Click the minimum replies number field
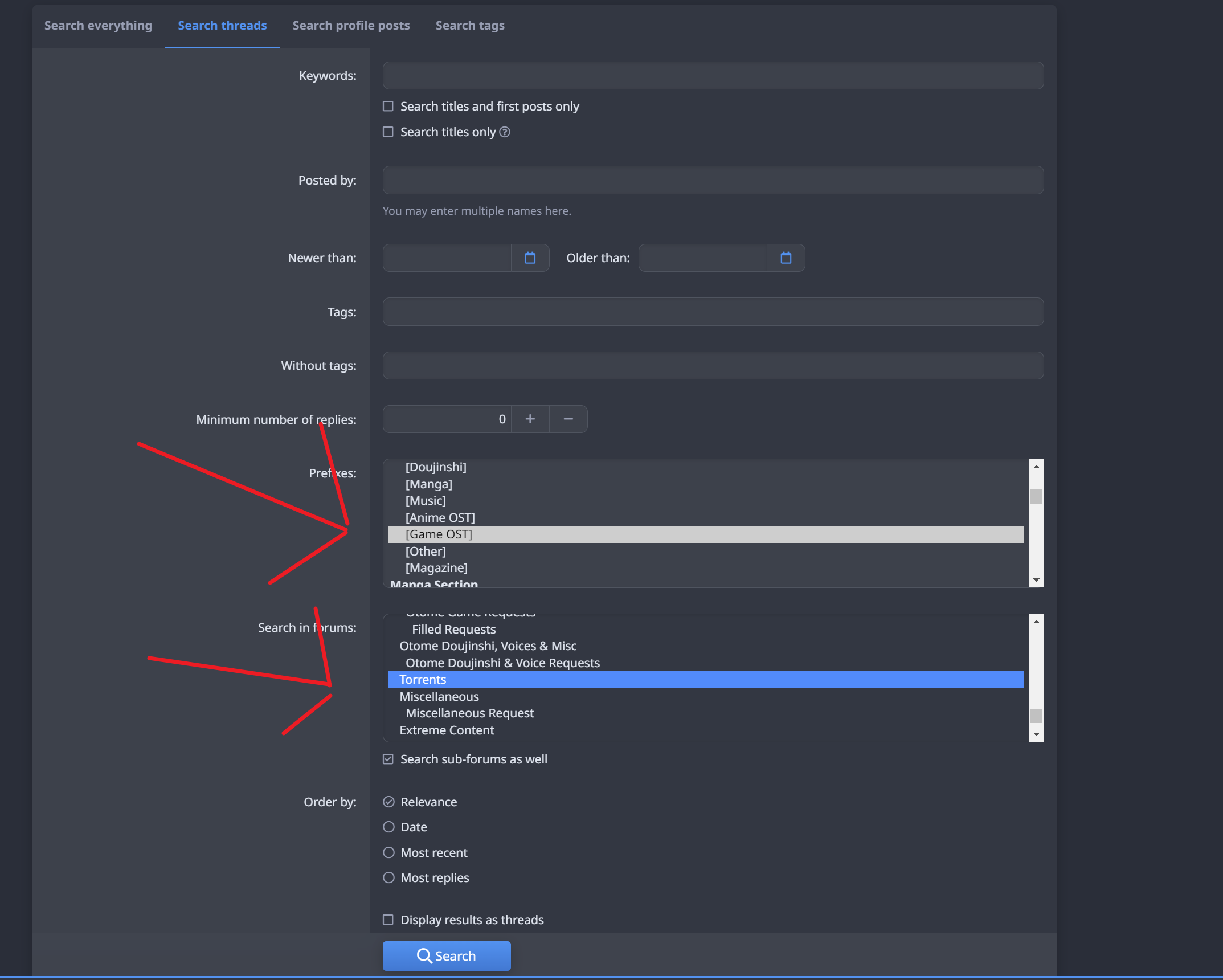This screenshot has height=980, width=1223. 447,419
